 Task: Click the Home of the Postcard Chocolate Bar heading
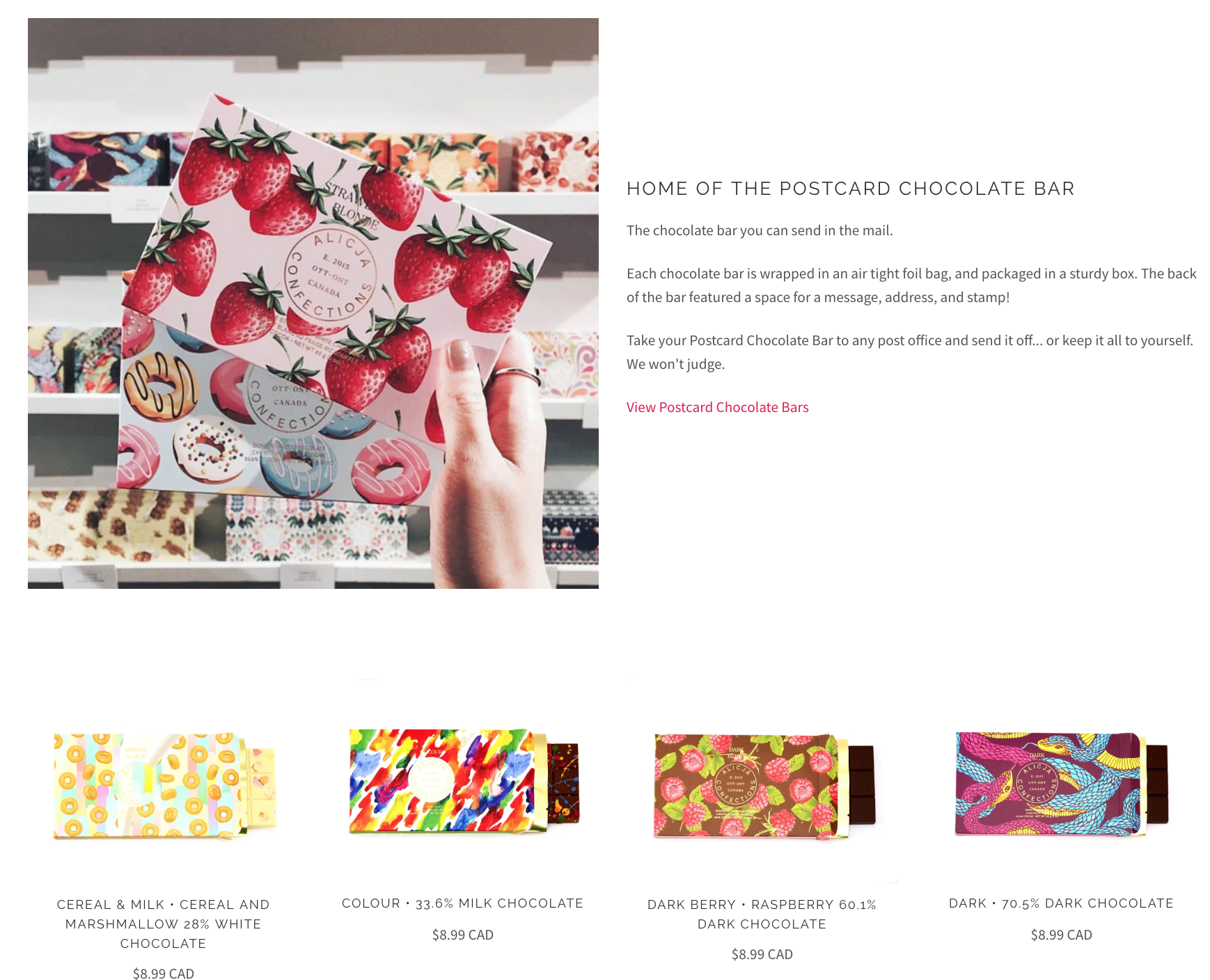click(x=851, y=189)
